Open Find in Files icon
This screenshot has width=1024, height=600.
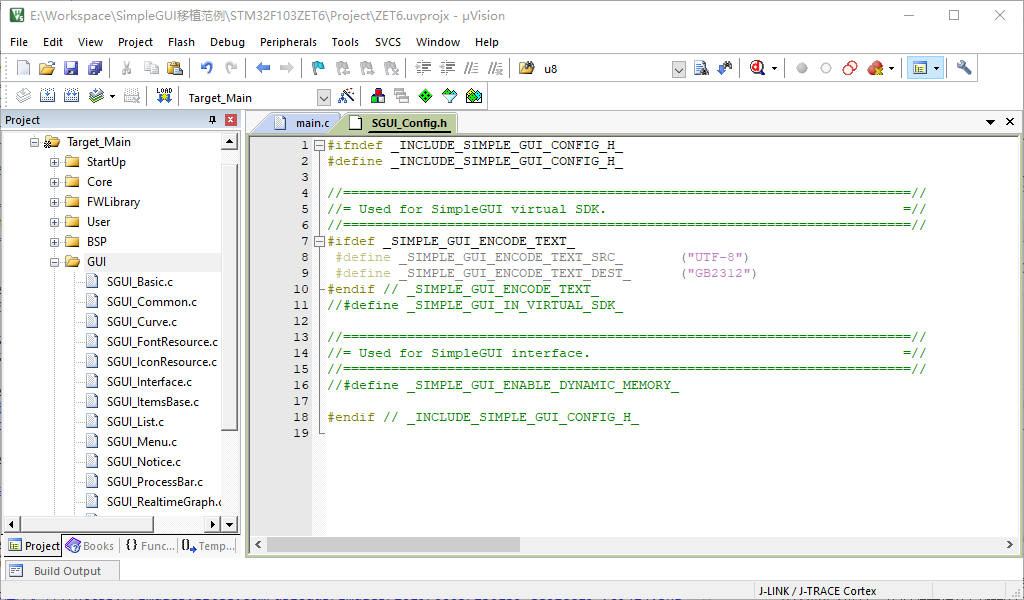pos(526,68)
